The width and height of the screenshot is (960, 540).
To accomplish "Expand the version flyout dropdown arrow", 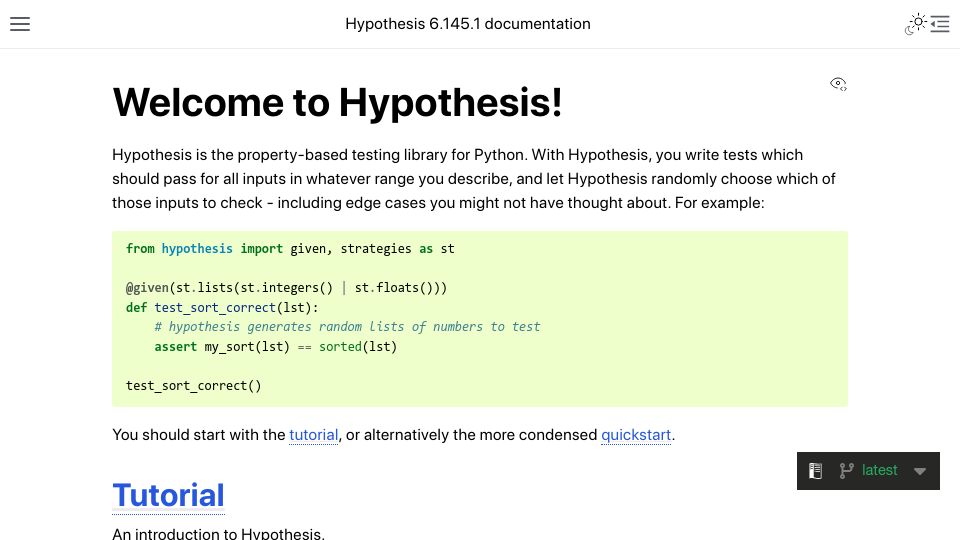I will pos(920,471).
